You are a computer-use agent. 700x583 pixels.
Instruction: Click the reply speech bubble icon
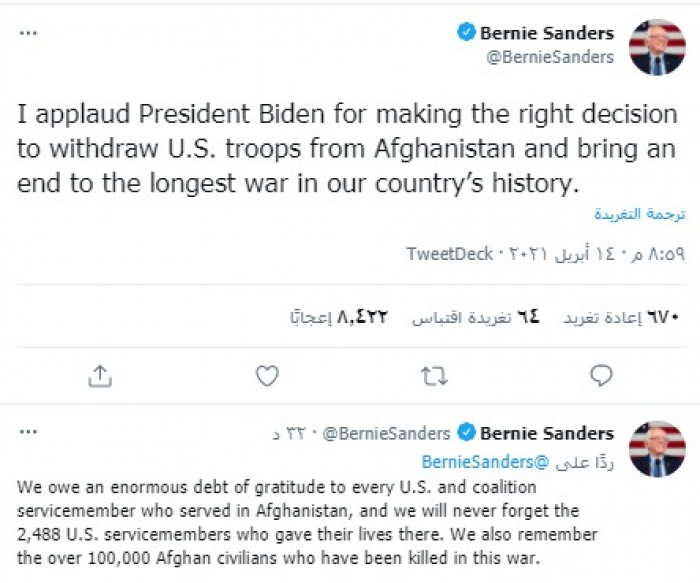[x=600, y=375]
